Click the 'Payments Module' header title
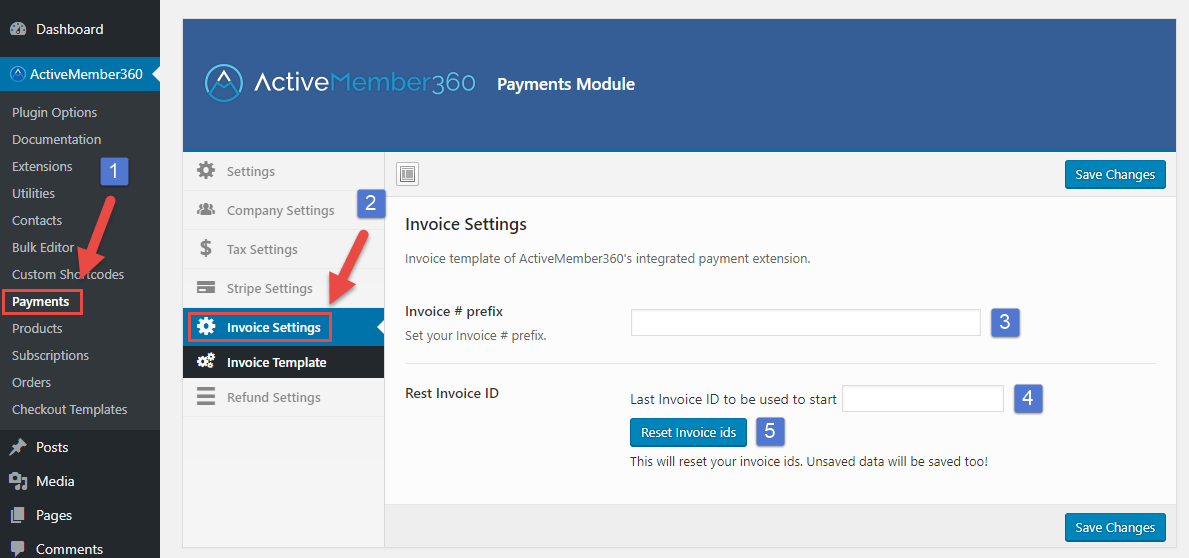Image resolution: width=1189 pixels, height=558 pixels. [x=566, y=84]
